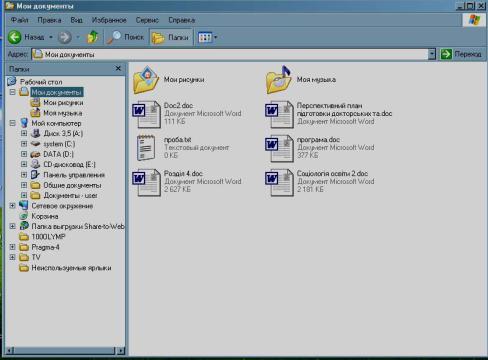Select the Перспективний план Word file icon
488x360 pixels.
pyautogui.click(x=279, y=114)
